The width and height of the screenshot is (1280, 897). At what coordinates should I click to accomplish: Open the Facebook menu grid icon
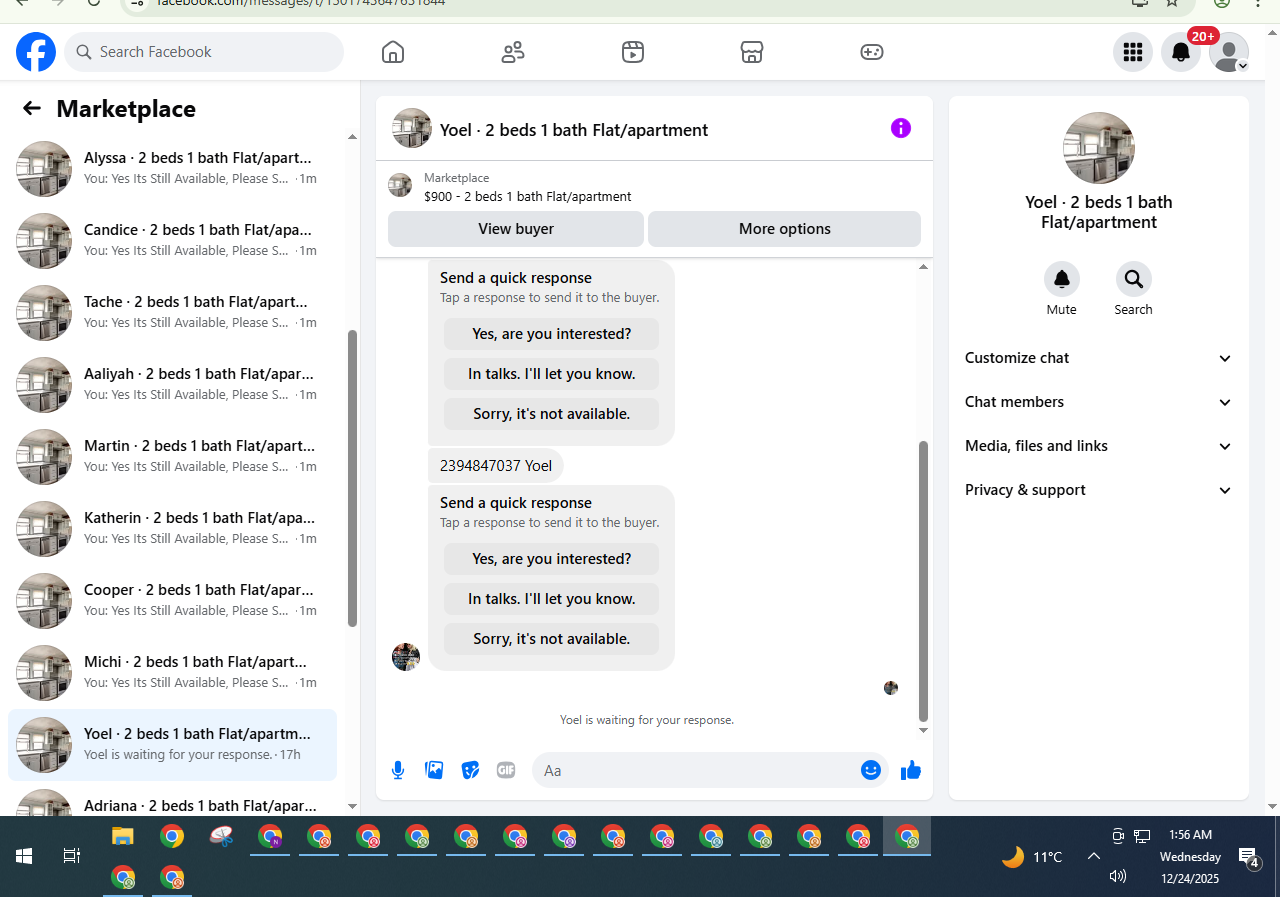pos(1133,52)
